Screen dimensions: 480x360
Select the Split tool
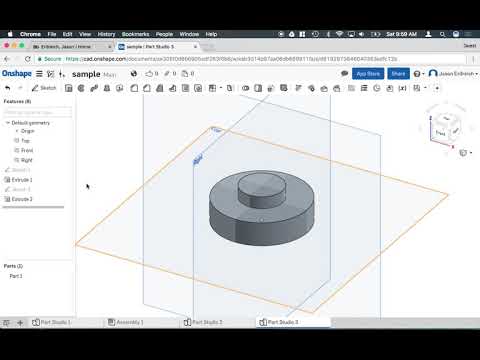[258, 88]
